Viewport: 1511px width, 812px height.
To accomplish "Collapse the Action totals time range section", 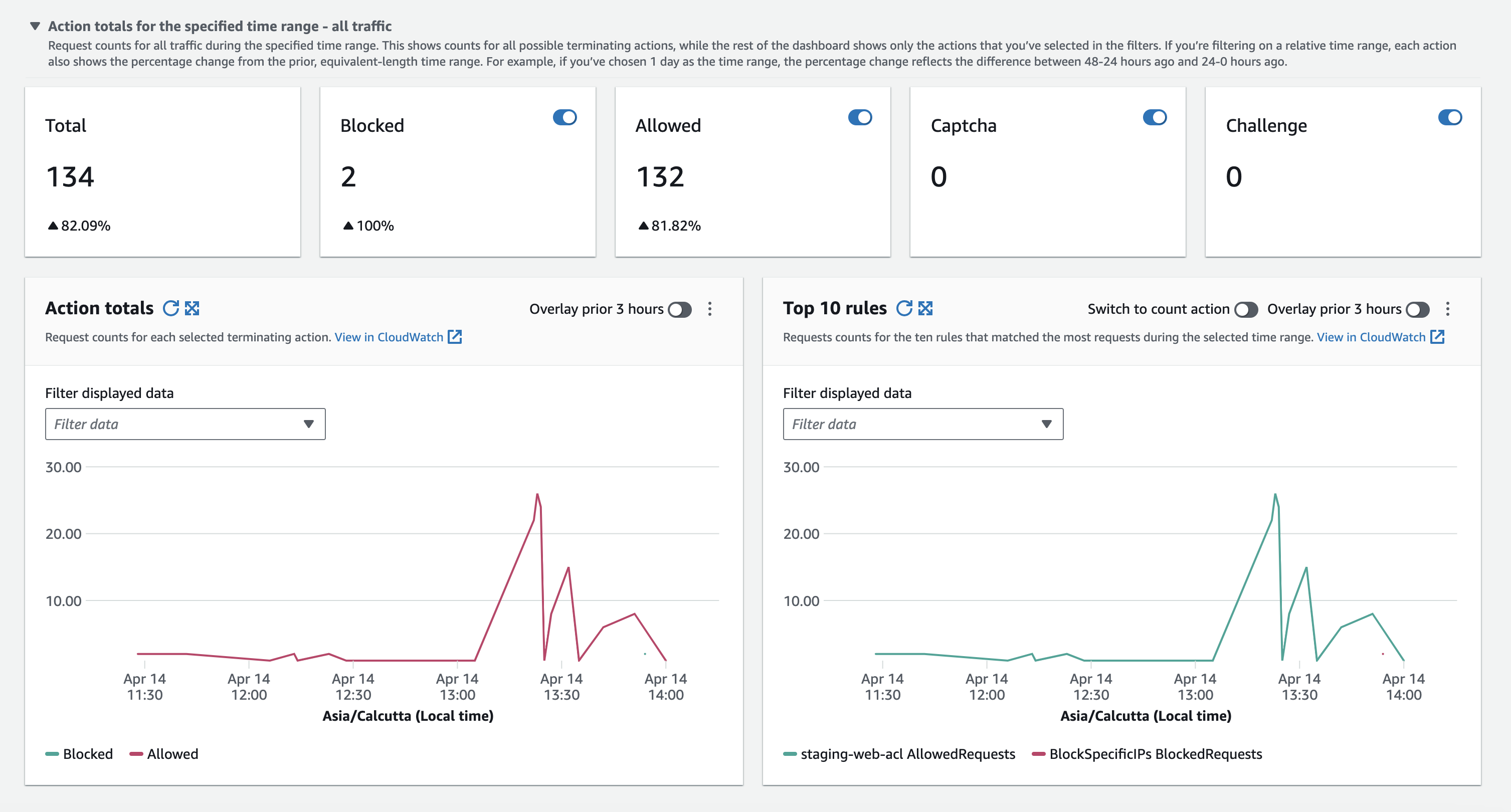I will pos(35,26).
